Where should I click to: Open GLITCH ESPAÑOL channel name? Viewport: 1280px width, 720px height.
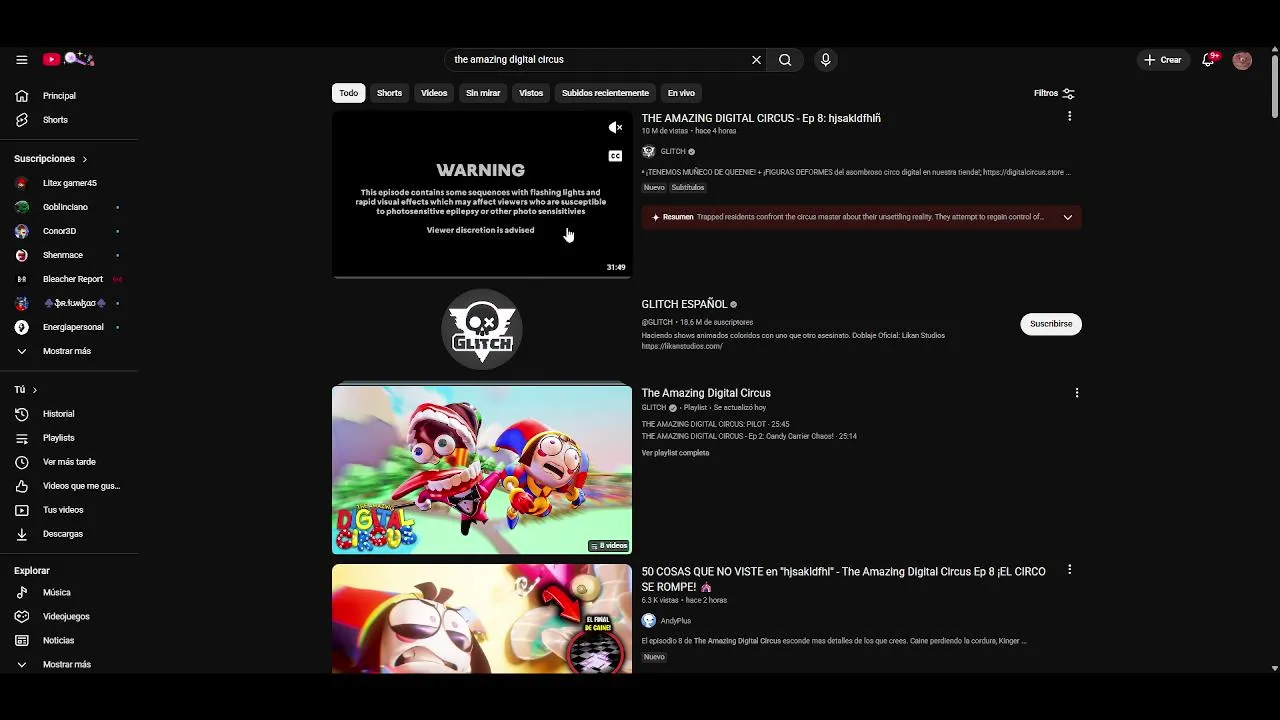[x=684, y=304]
